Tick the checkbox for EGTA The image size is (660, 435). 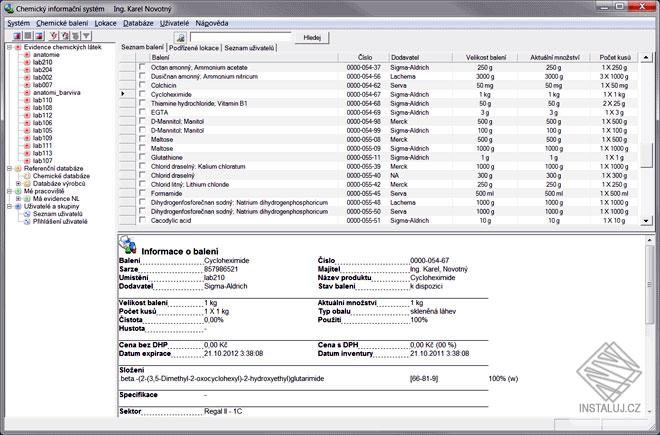point(142,112)
